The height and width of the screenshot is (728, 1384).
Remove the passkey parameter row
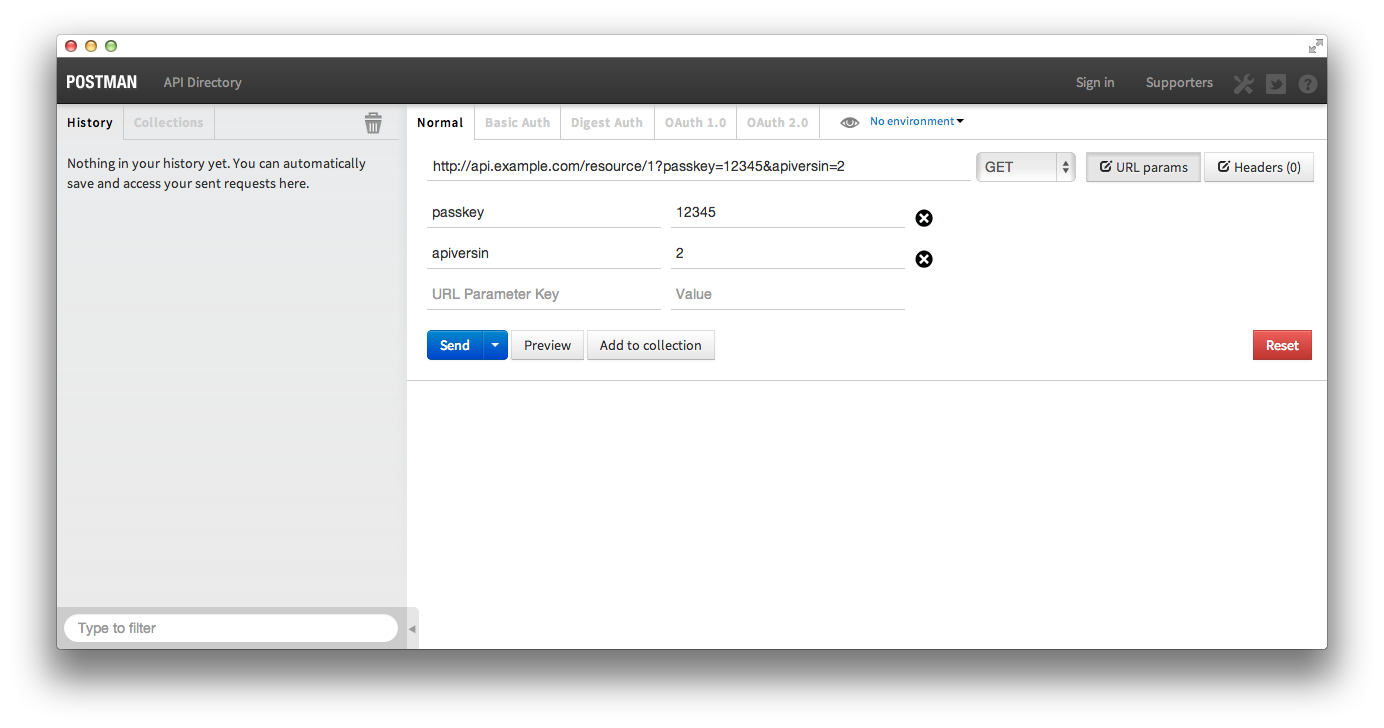(924, 218)
